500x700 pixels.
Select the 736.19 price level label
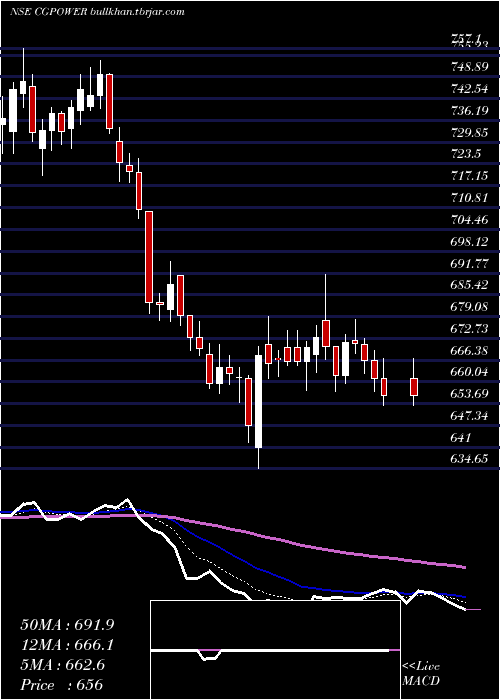(471, 110)
